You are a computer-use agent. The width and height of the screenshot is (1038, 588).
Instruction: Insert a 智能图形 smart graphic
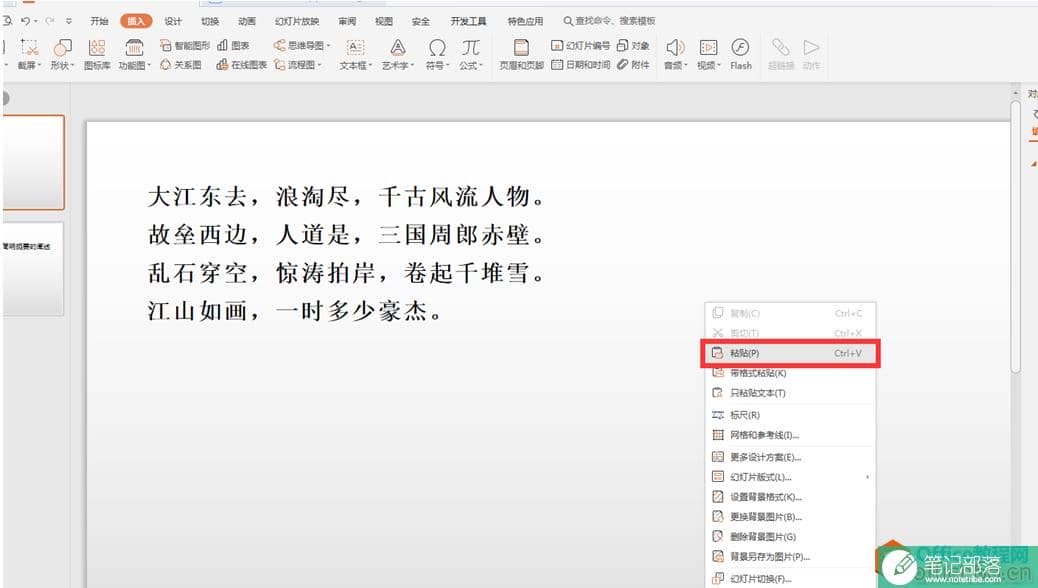pos(185,46)
